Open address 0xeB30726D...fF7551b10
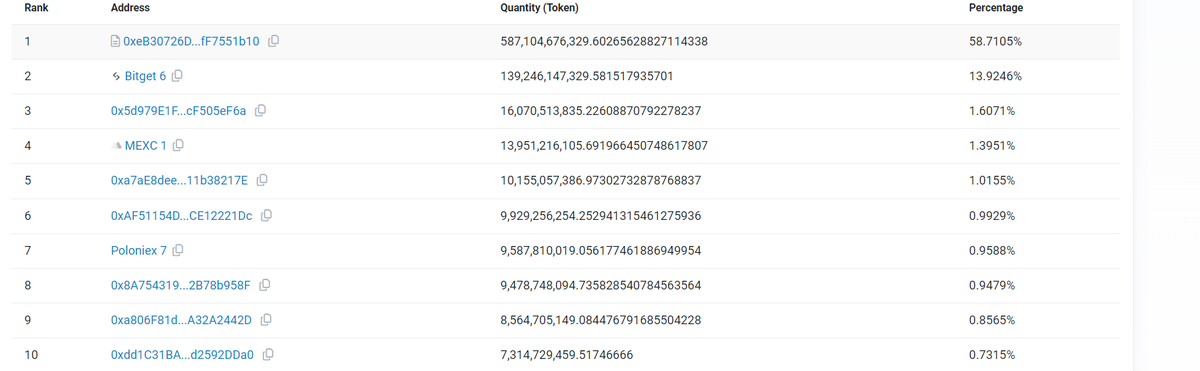 192,41
